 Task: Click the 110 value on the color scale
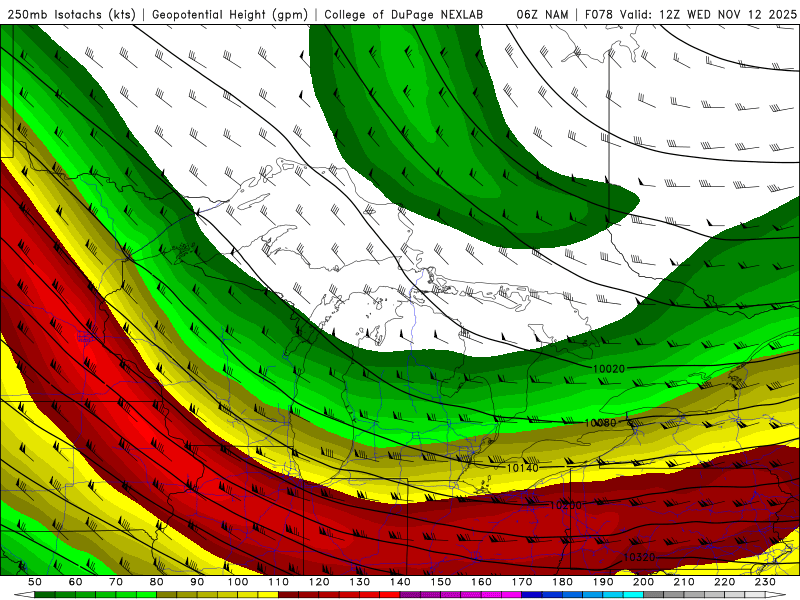(278, 582)
